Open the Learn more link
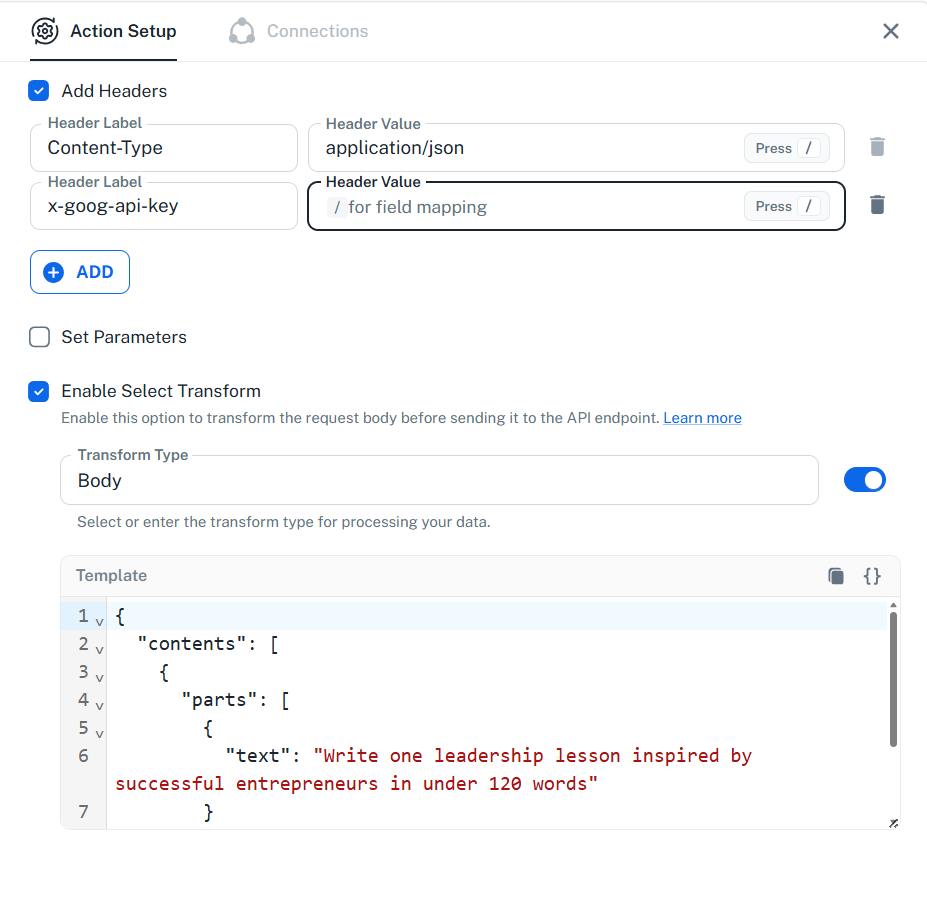Screen dimensions: 927x900 pyautogui.click(x=702, y=418)
